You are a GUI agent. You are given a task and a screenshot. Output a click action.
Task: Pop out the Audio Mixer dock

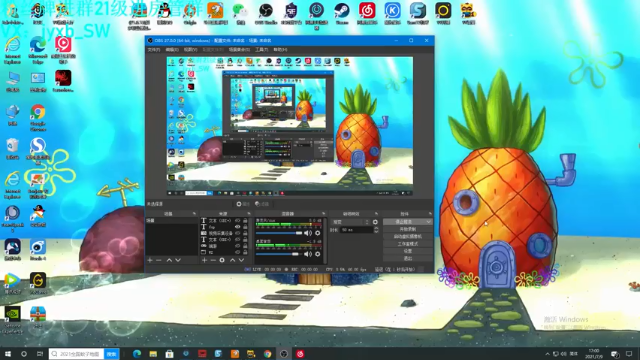coord(323,213)
